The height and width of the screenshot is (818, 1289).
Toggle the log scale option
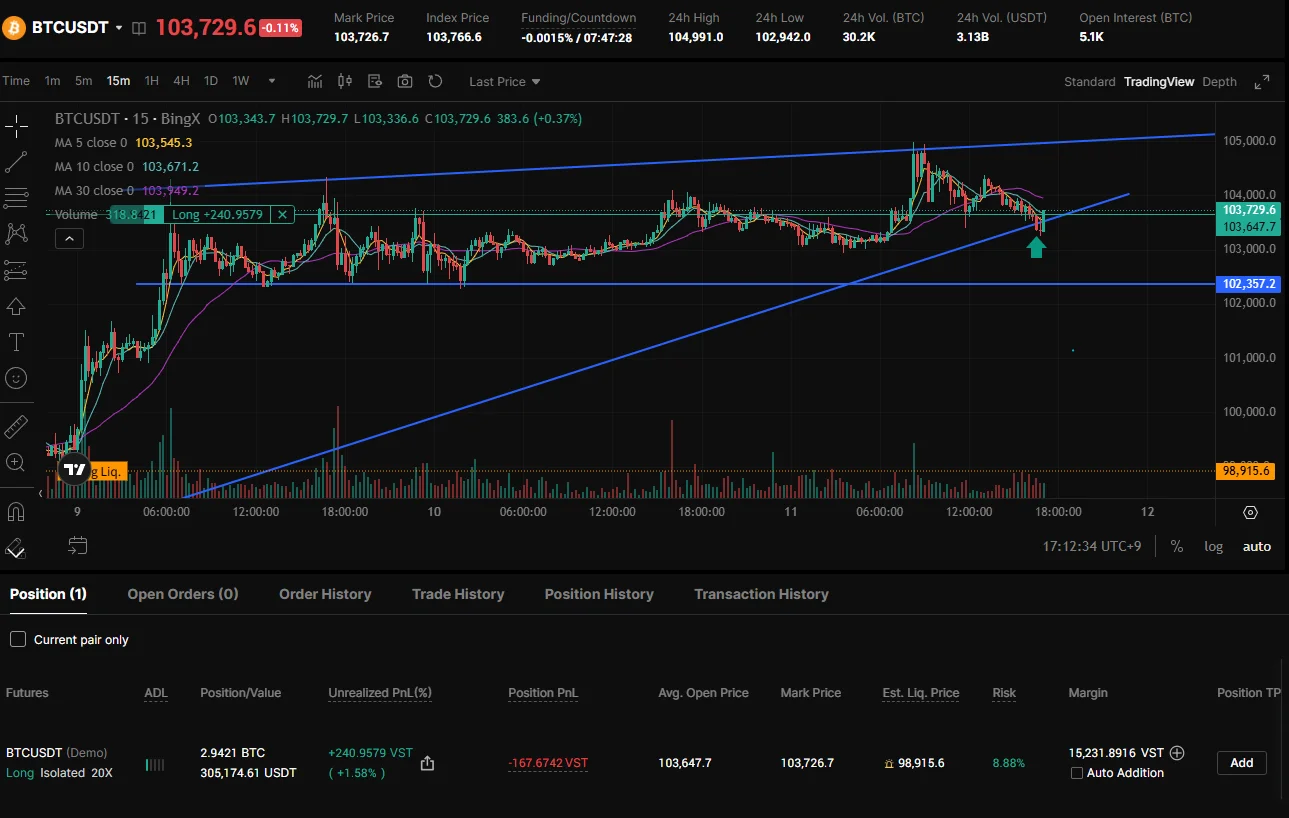(1213, 546)
